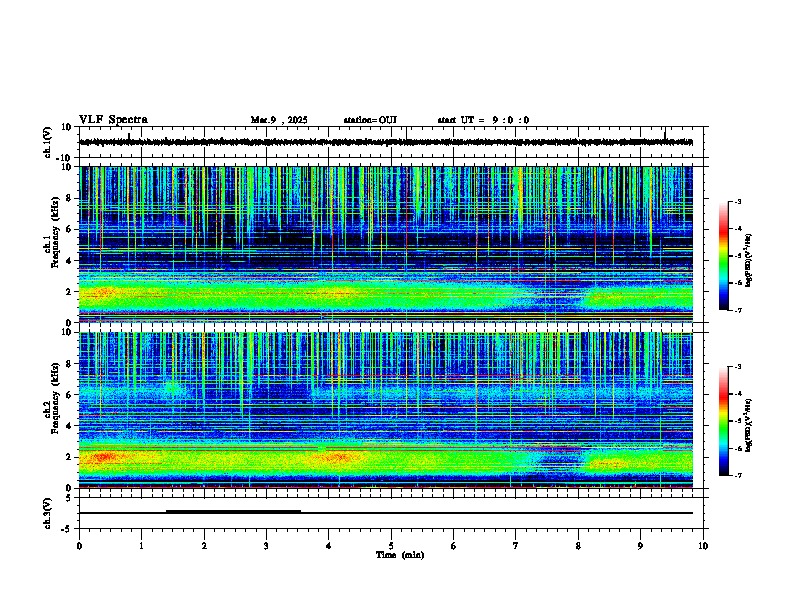
Task: Click the "4" kHz tick on the ch.2 frequency axis
Action: click(x=71, y=426)
